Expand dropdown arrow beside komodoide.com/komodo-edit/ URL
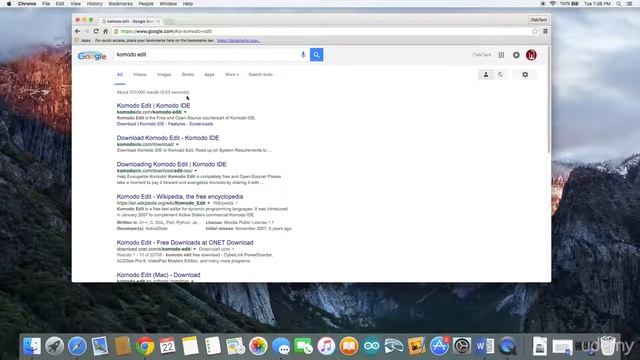640x360 pixels. pyautogui.click(x=185, y=112)
